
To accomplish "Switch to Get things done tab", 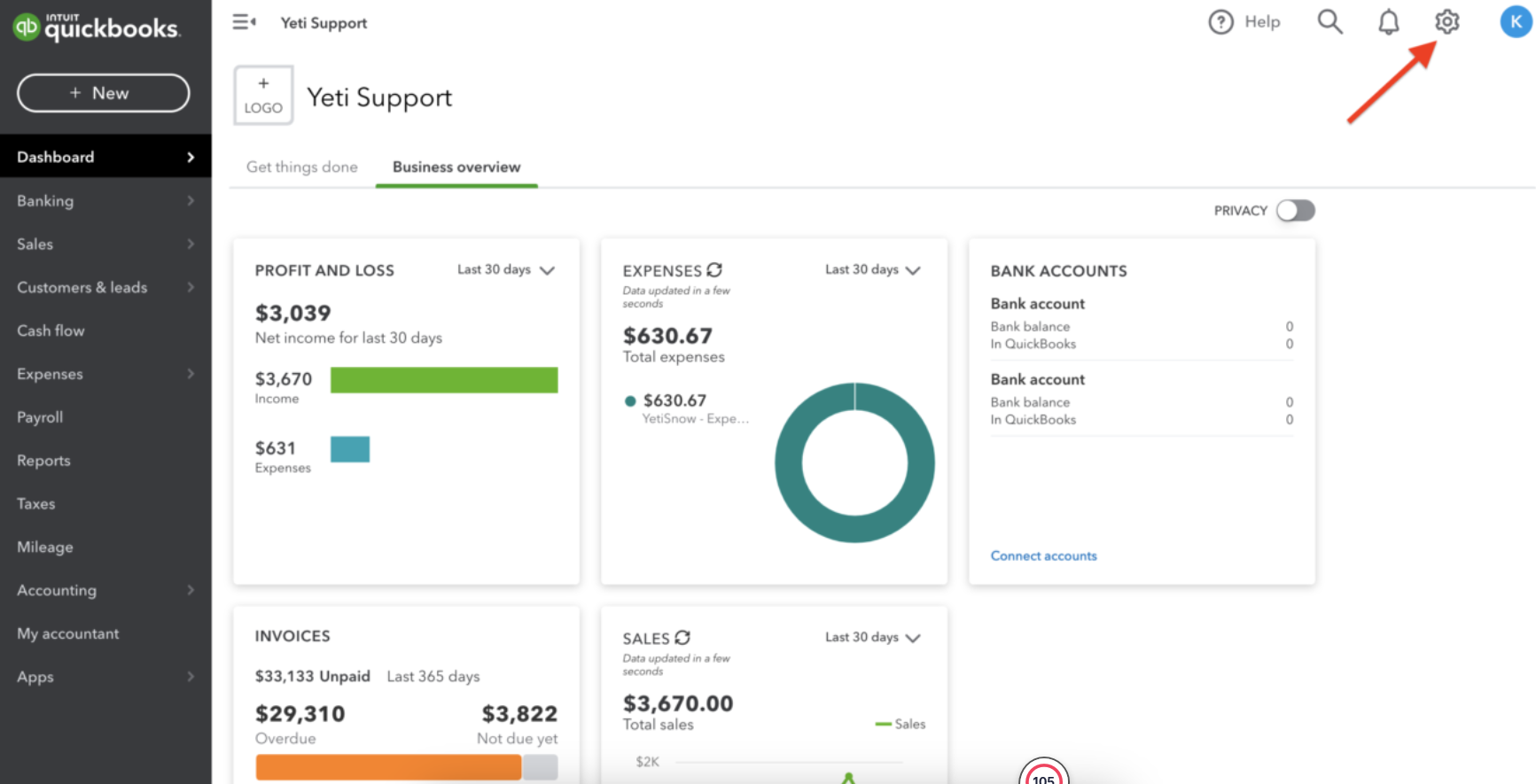I will point(302,167).
